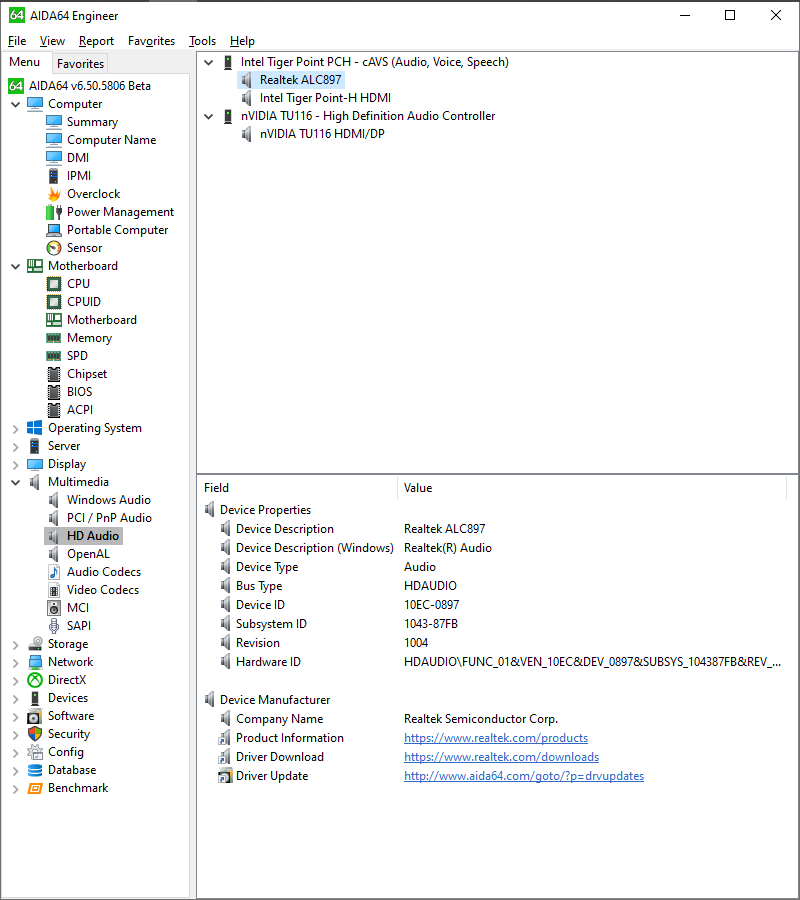The width and height of the screenshot is (800, 900).
Task: Click the Chipset icon
Action: pyautogui.click(x=54, y=374)
